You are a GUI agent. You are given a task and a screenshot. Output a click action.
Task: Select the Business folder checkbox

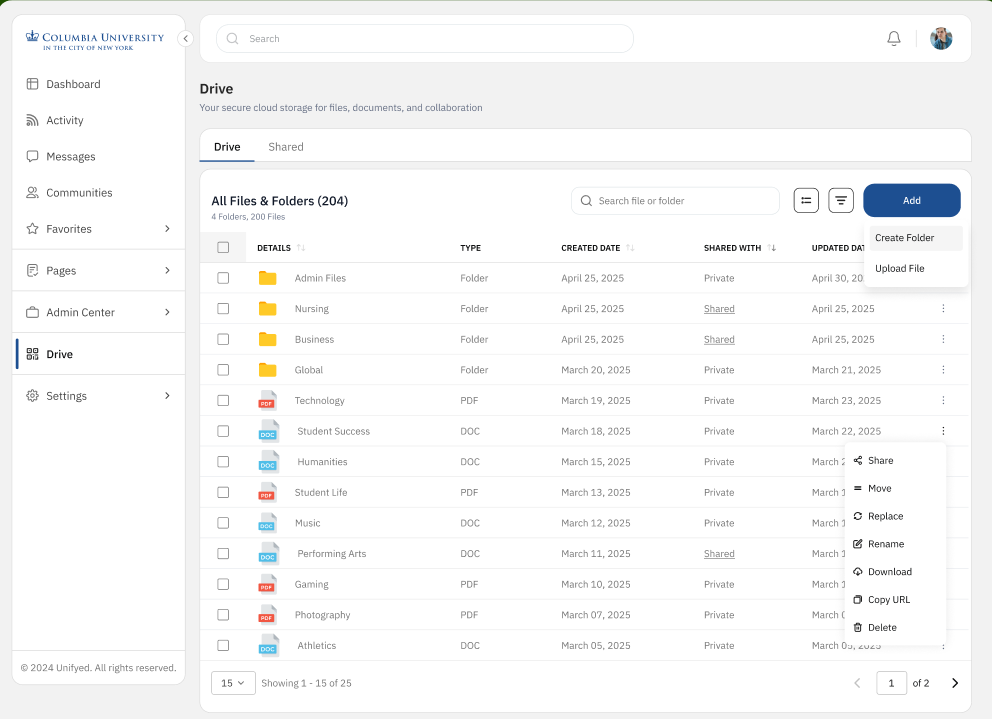223,340
